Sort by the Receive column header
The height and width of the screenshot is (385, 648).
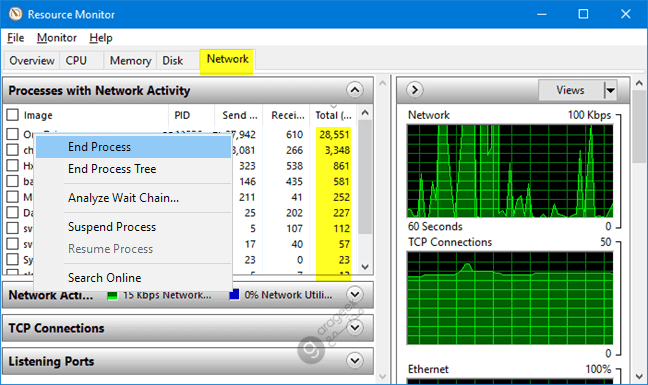point(287,115)
